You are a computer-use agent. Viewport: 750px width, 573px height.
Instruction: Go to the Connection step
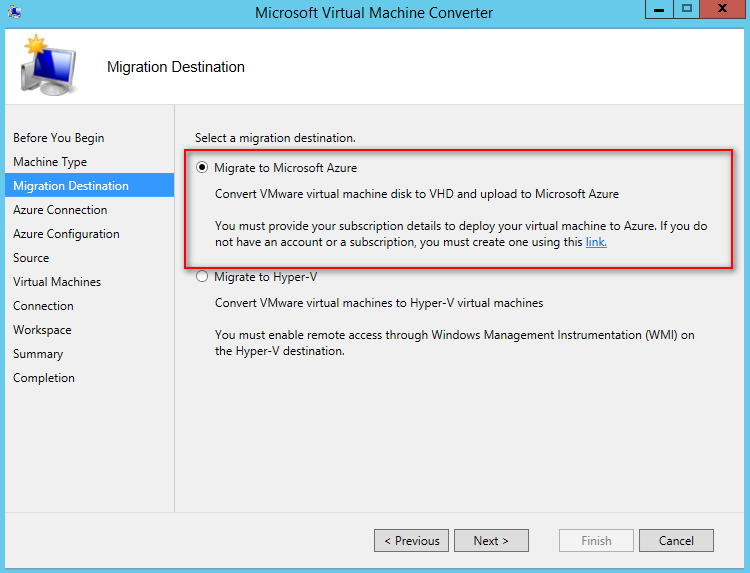[x=43, y=306]
